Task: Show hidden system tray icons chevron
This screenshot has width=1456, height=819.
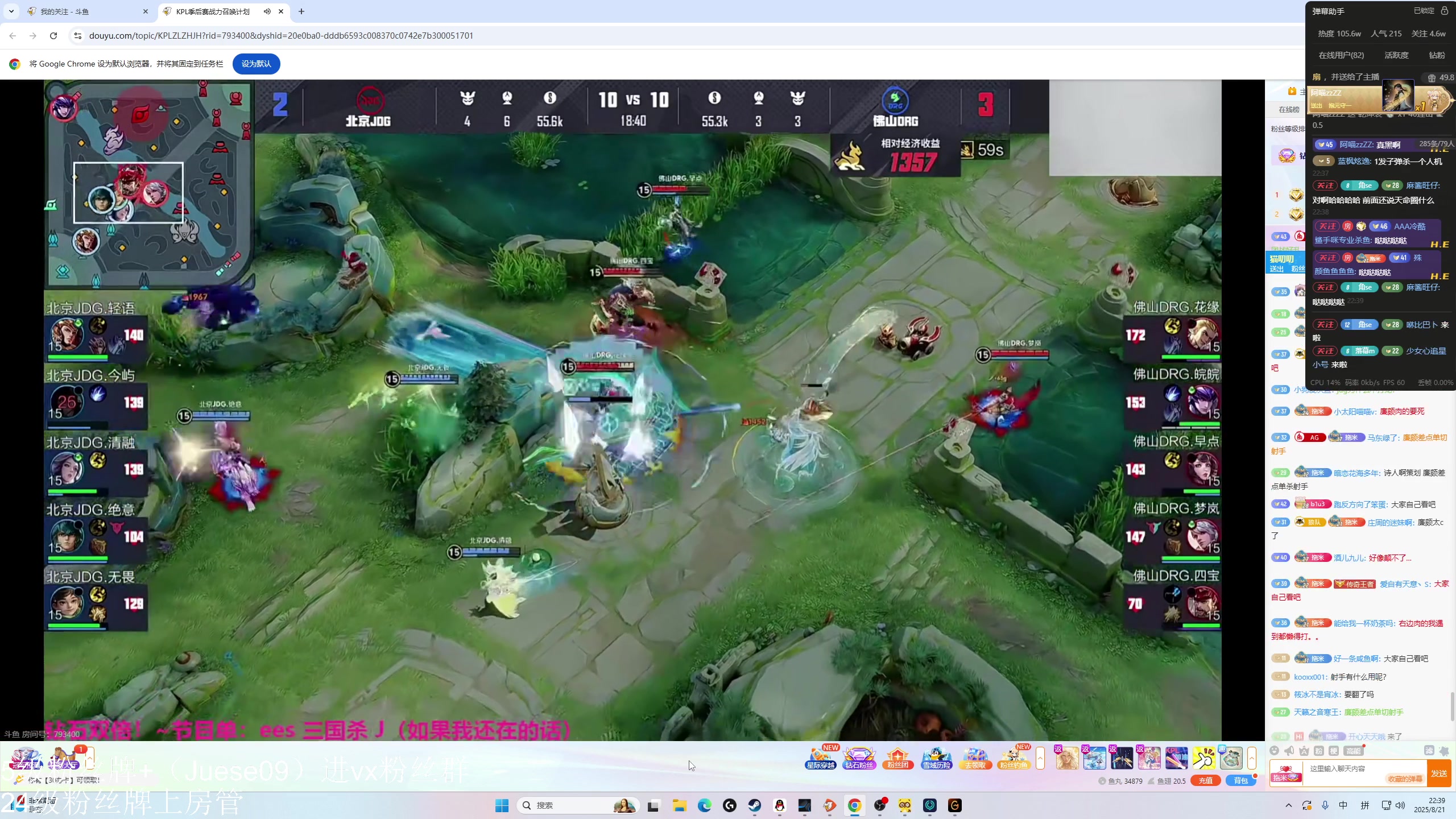Action: [x=1289, y=805]
